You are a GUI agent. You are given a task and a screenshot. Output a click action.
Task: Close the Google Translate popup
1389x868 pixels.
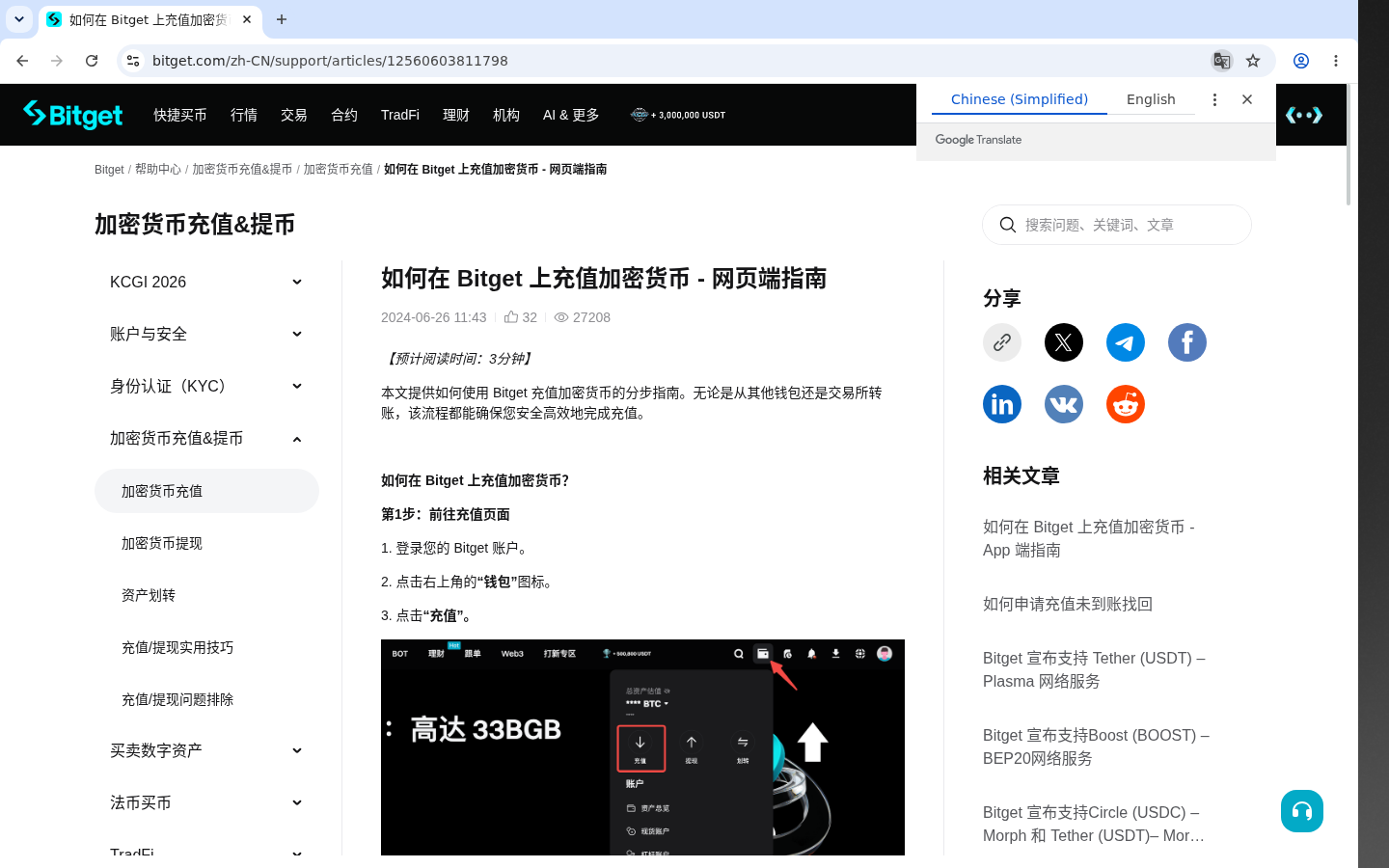pyautogui.click(x=1247, y=99)
